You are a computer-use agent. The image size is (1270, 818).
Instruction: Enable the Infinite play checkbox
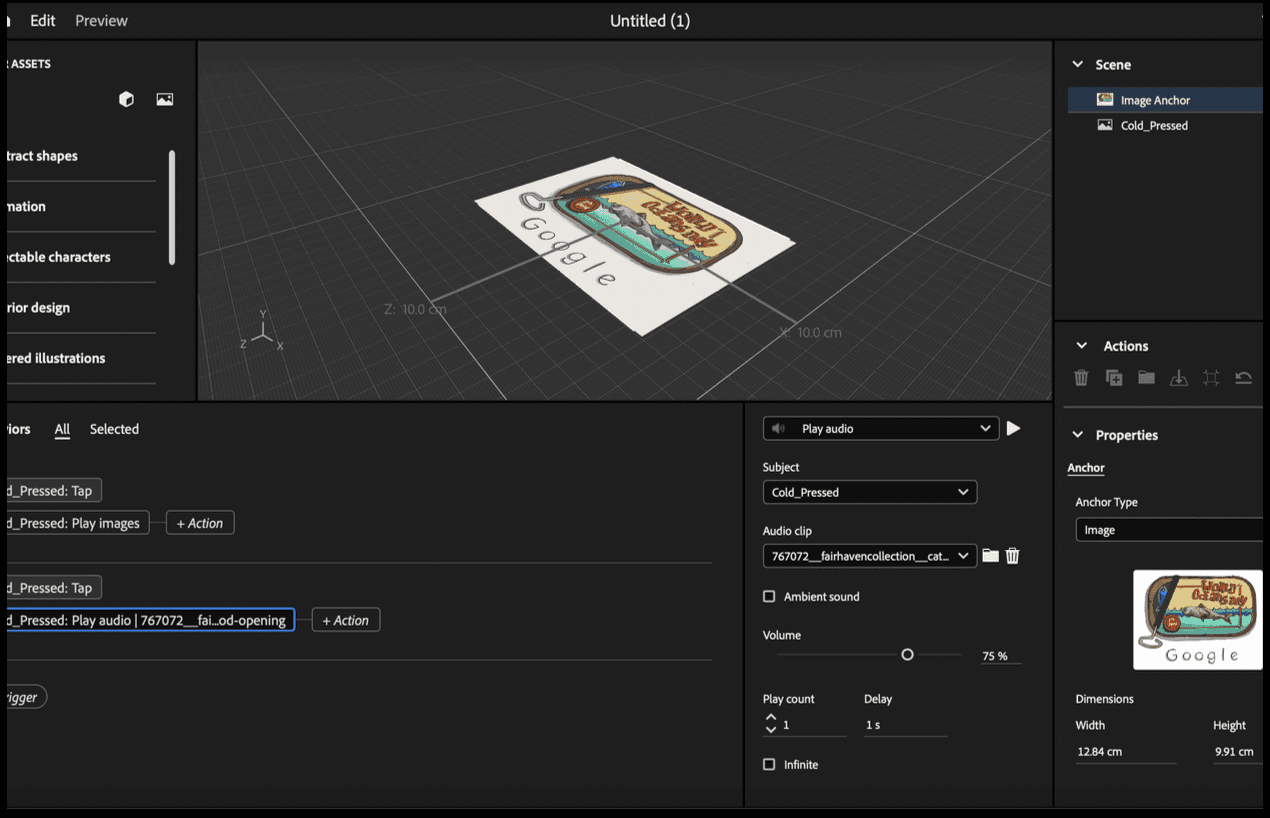pyautogui.click(x=769, y=764)
